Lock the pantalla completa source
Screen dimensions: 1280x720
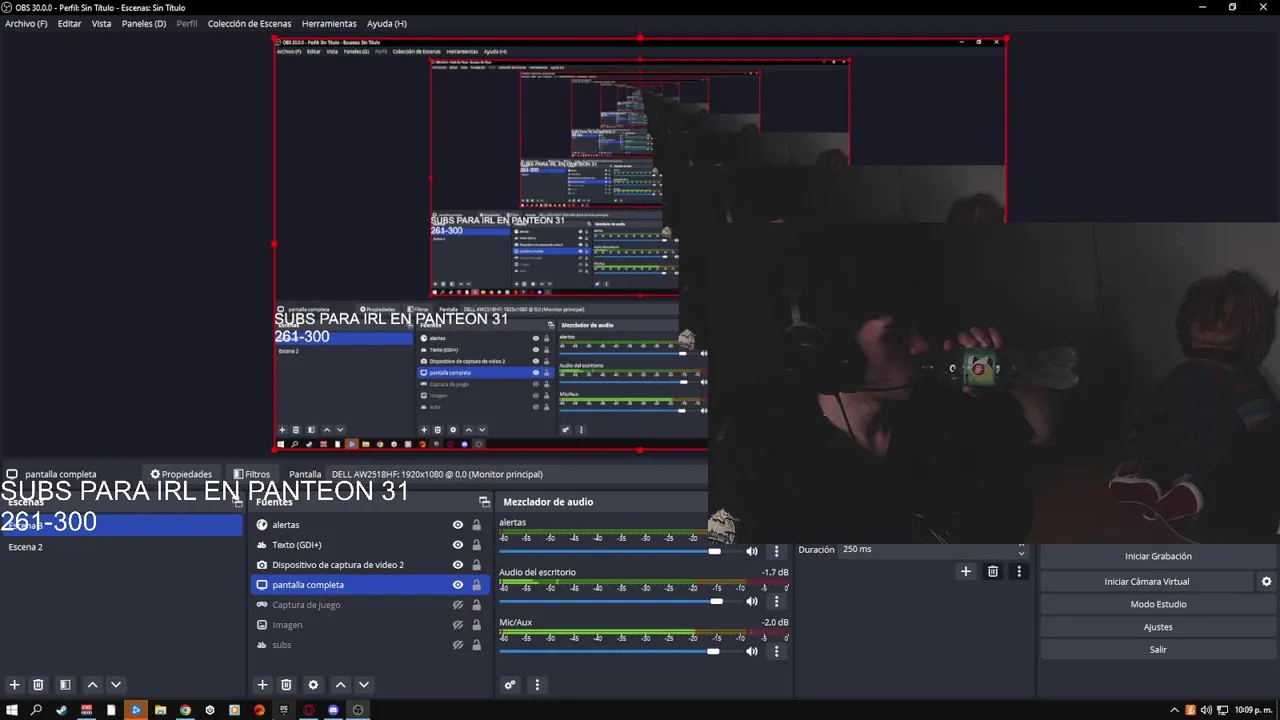(476, 585)
